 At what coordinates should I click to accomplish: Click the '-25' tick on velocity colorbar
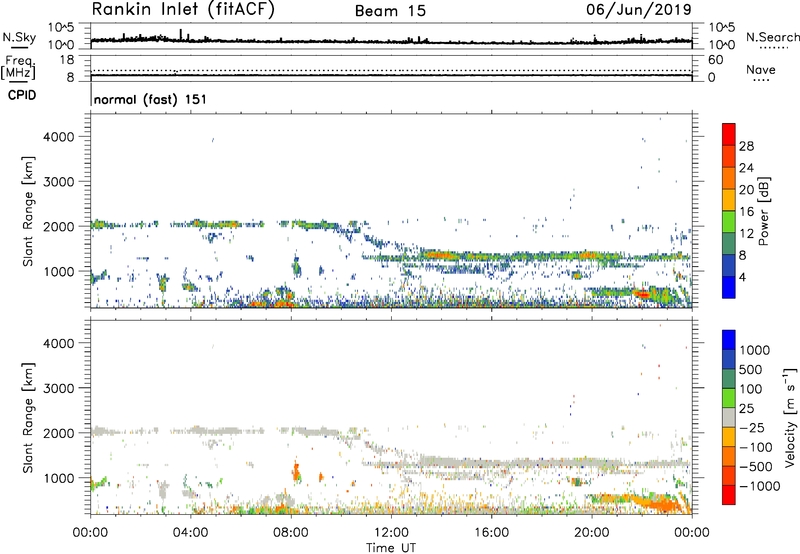(752, 428)
